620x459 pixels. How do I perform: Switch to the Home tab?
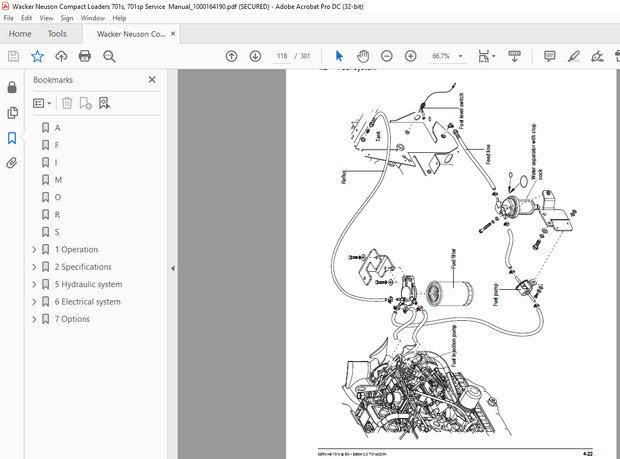[x=20, y=34]
